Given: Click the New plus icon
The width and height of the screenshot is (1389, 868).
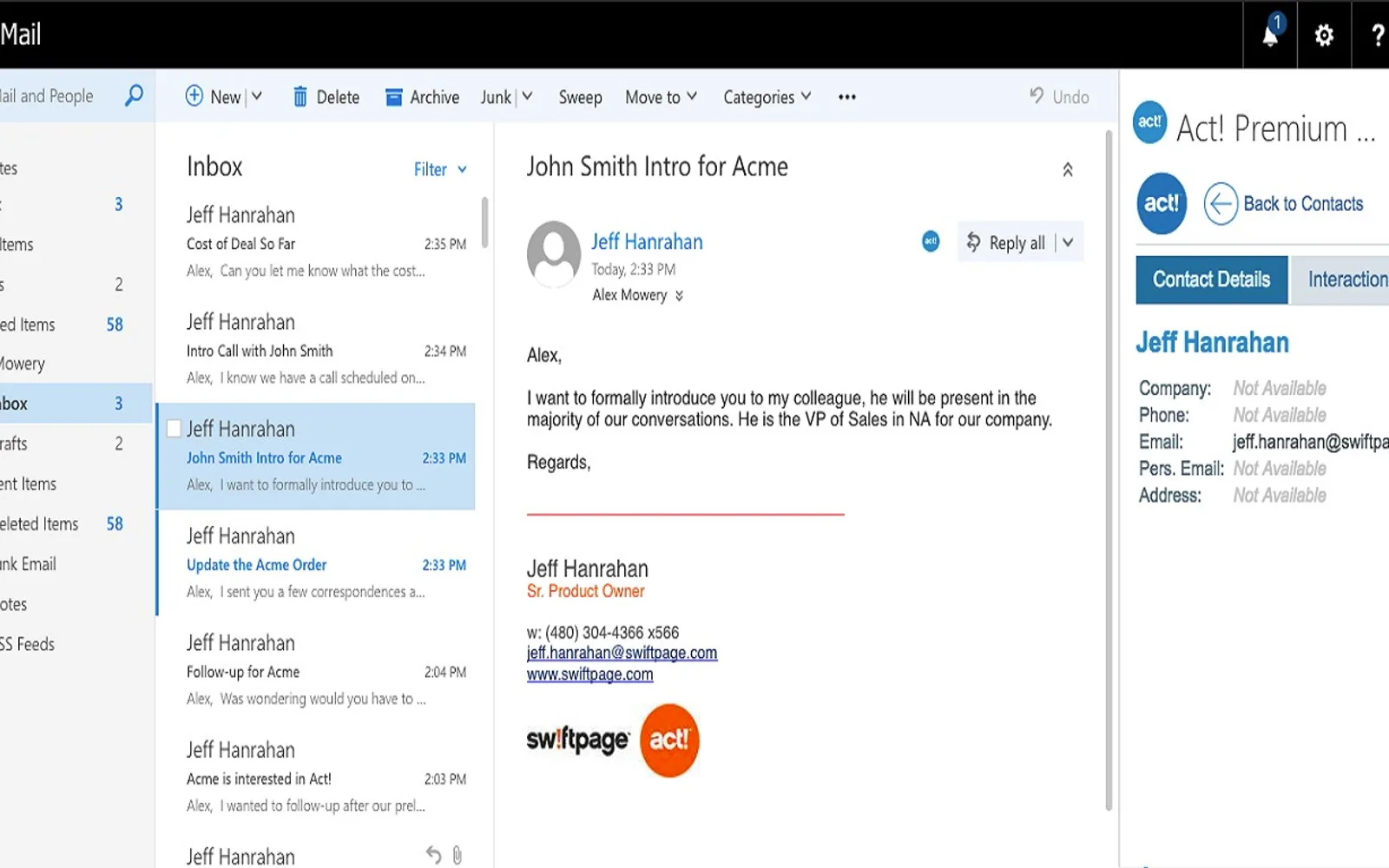Looking at the screenshot, I should (194, 96).
